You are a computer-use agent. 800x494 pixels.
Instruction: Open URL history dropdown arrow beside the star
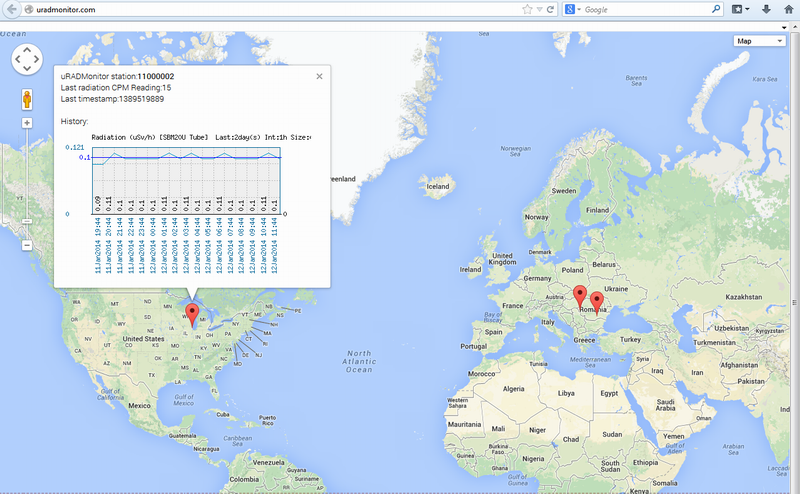click(x=539, y=9)
